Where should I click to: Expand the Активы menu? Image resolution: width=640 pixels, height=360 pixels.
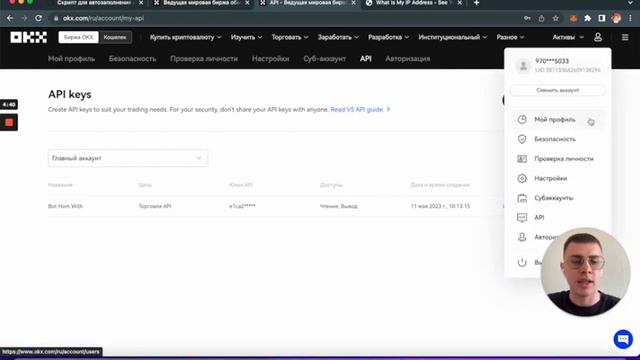[568, 37]
